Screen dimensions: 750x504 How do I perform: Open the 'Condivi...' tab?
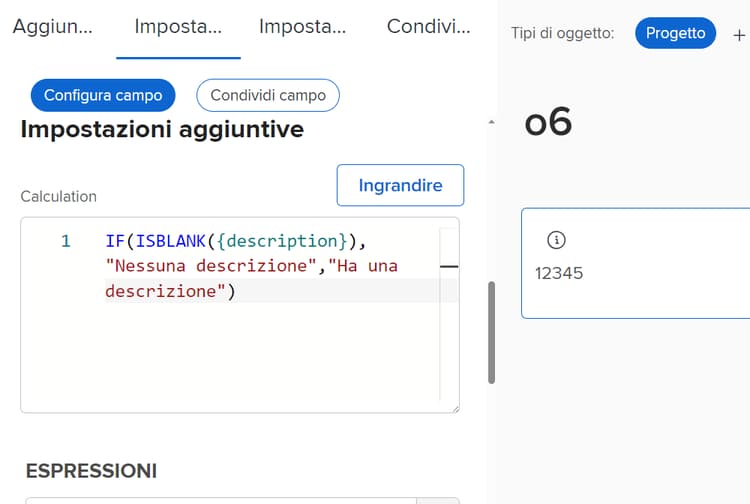[428, 27]
